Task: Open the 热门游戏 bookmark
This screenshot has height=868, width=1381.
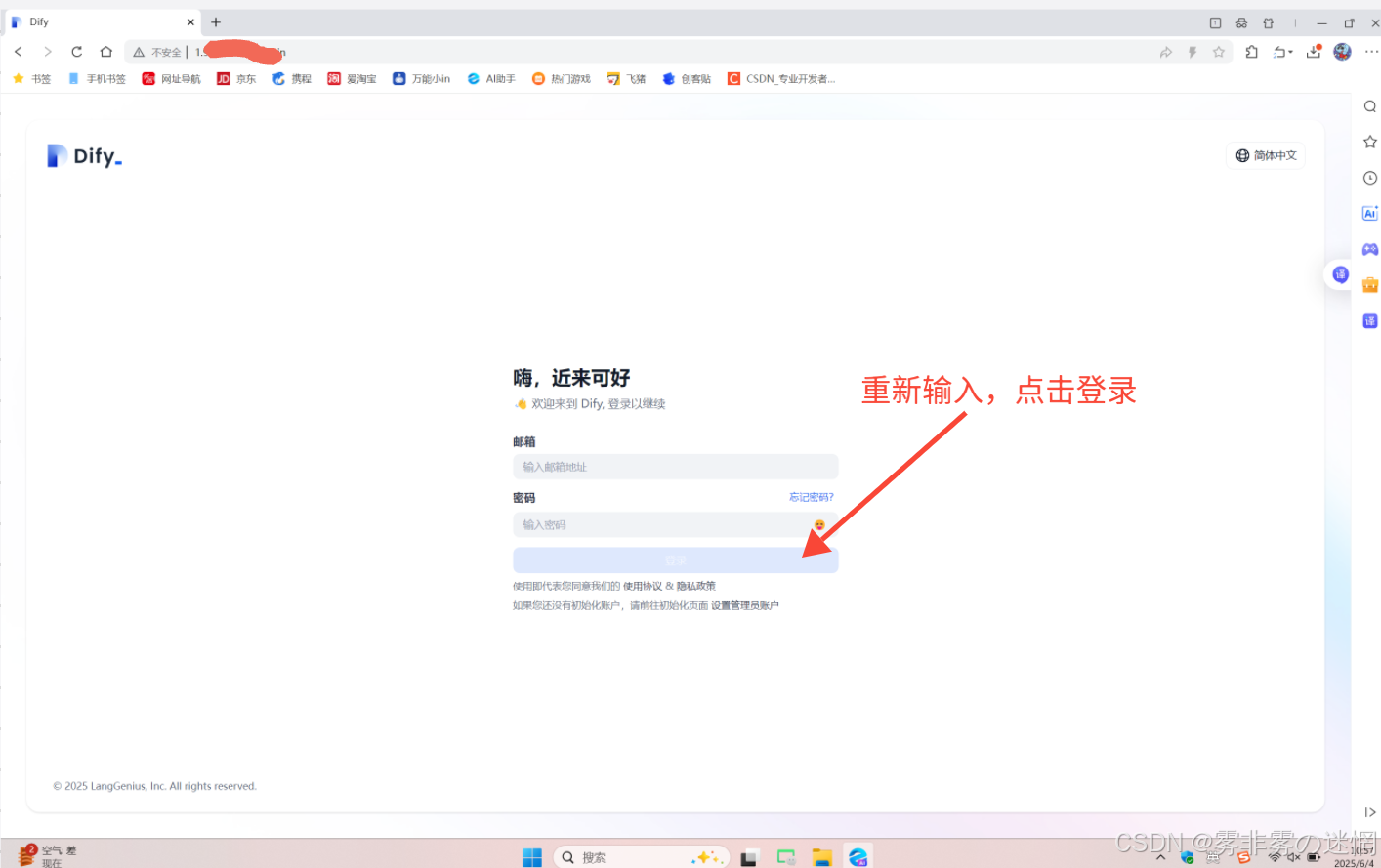Action: tap(562, 79)
